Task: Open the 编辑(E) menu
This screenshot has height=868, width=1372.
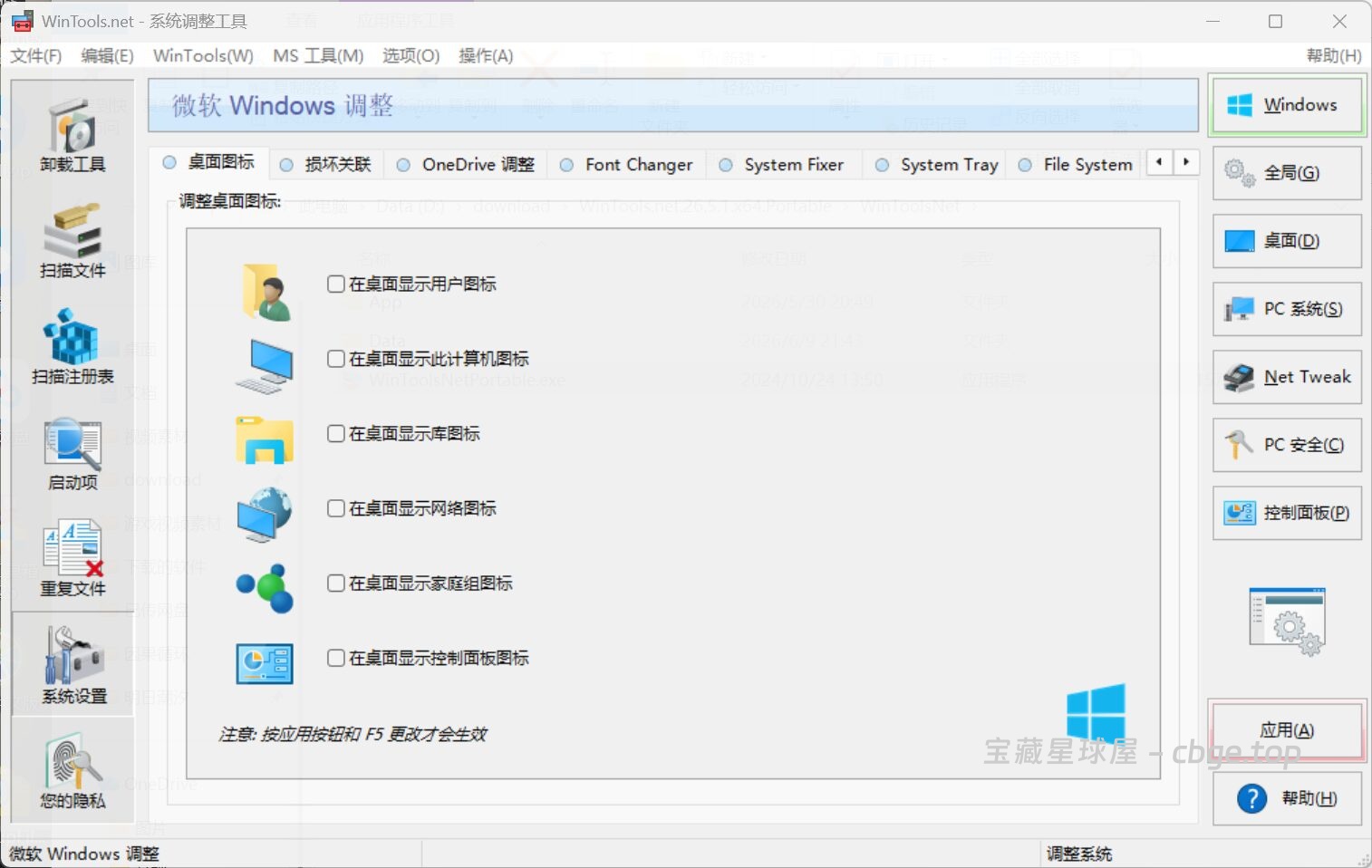Action: (x=107, y=56)
